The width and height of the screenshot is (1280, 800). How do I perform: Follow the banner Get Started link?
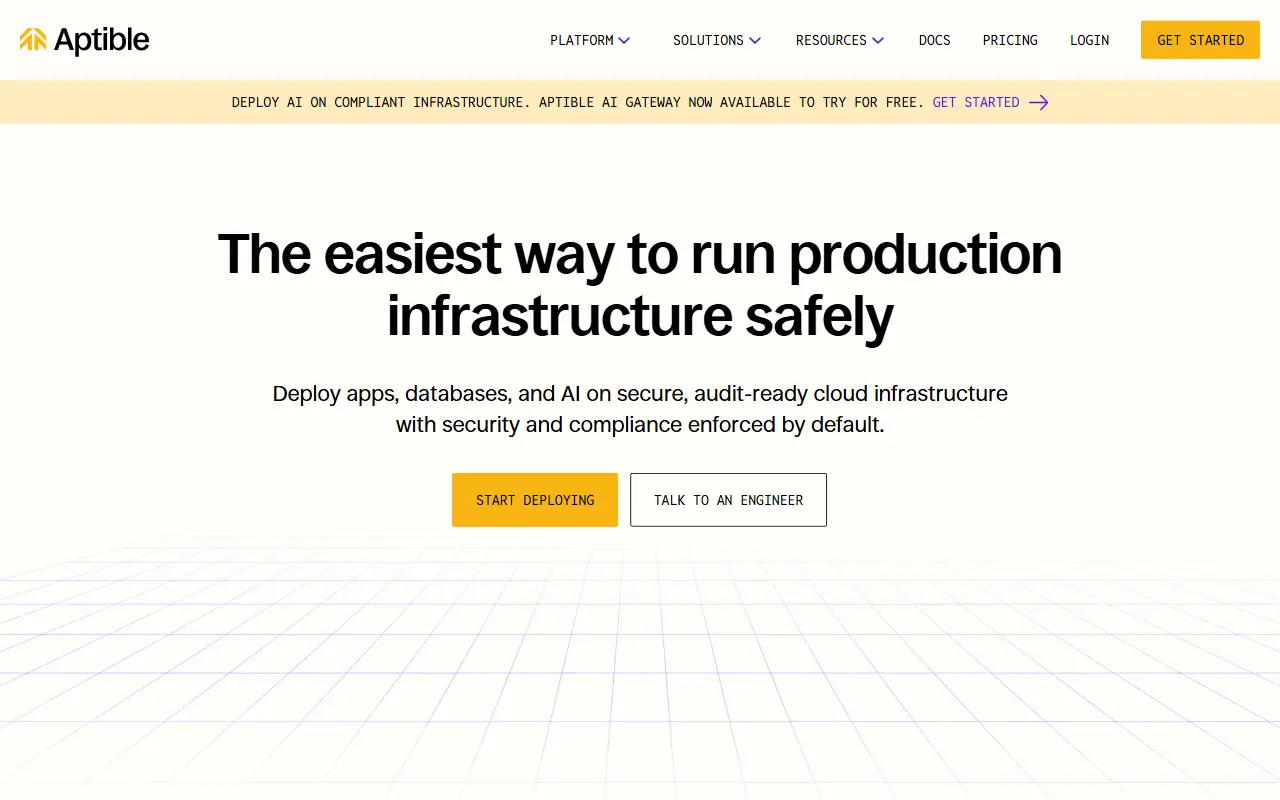(x=976, y=102)
